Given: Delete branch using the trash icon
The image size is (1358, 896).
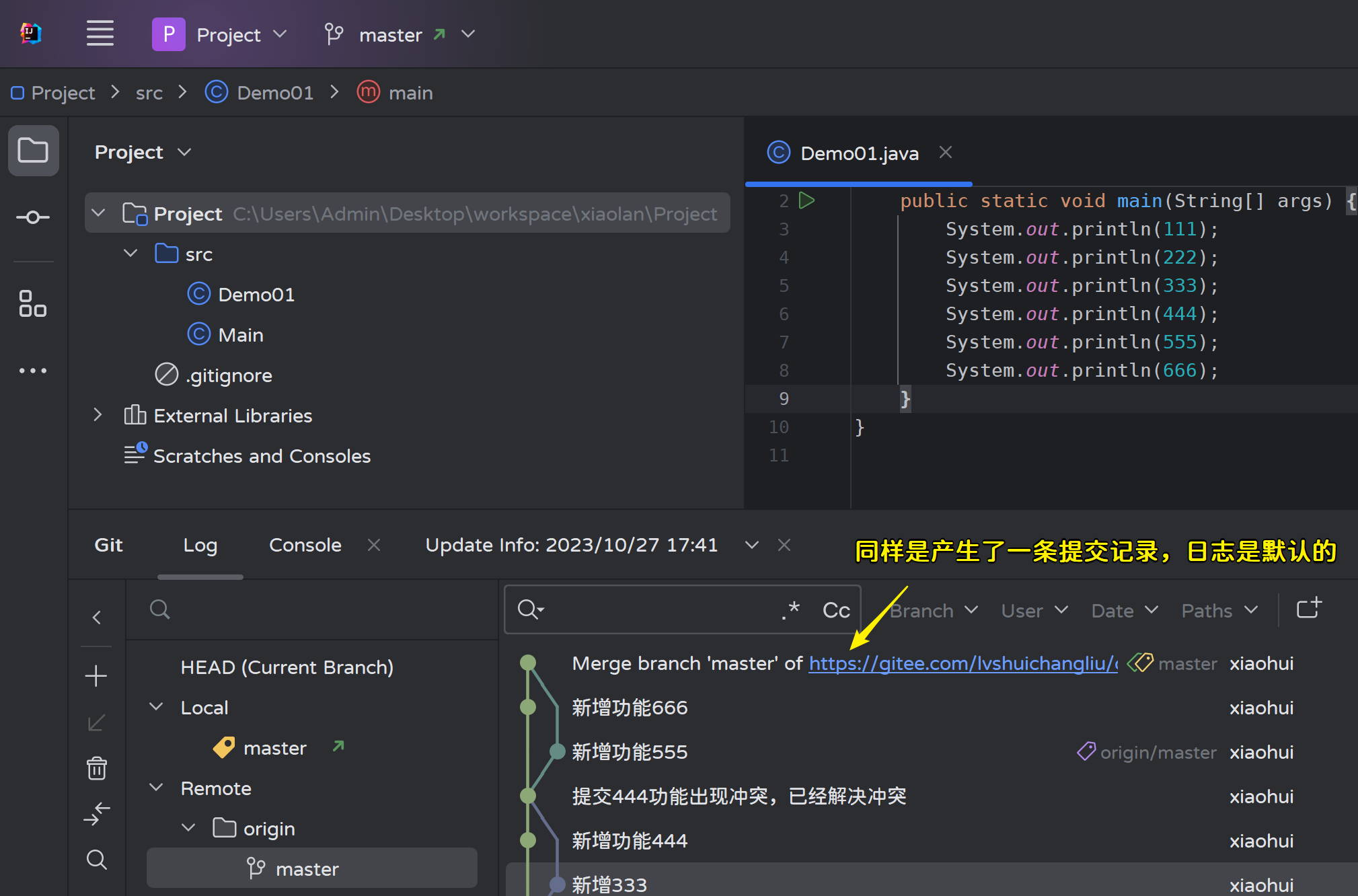Looking at the screenshot, I should coord(96,768).
